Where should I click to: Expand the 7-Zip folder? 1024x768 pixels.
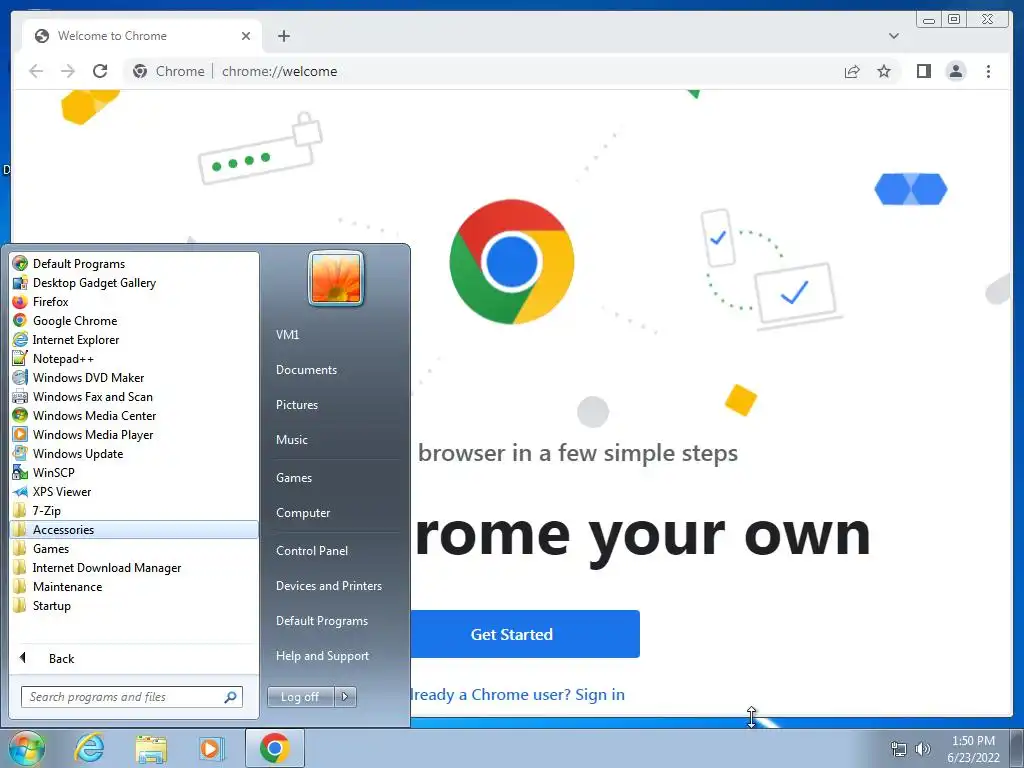point(134,511)
